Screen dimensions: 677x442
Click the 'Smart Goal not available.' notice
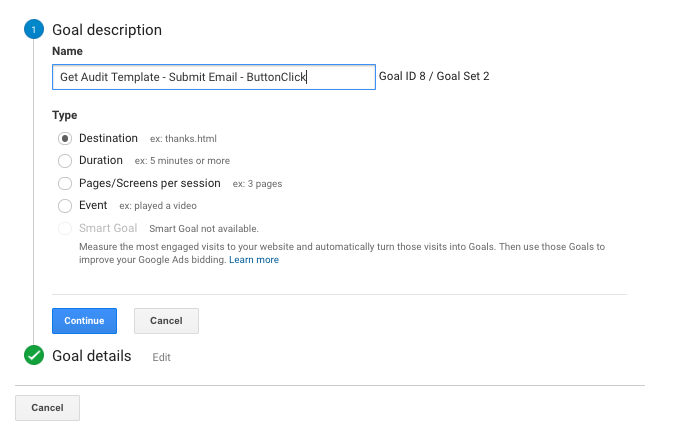[204, 229]
